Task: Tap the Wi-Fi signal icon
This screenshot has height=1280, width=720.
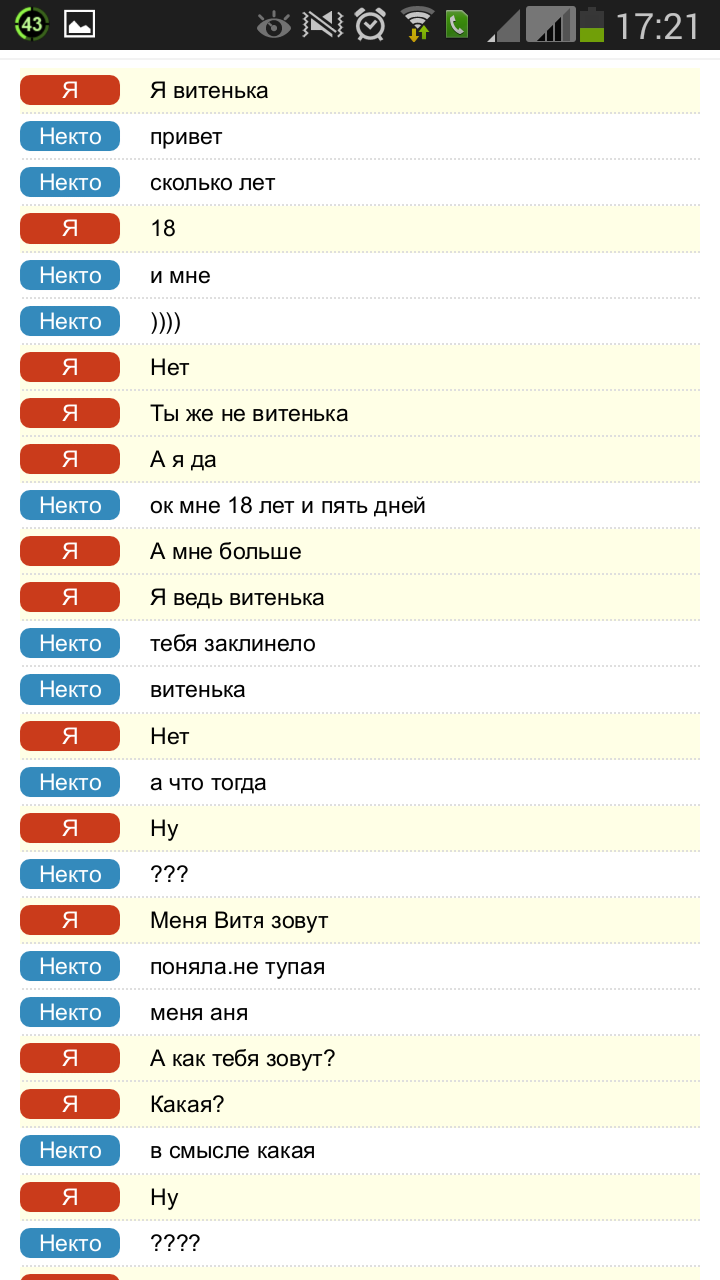Action: point(417,25)
